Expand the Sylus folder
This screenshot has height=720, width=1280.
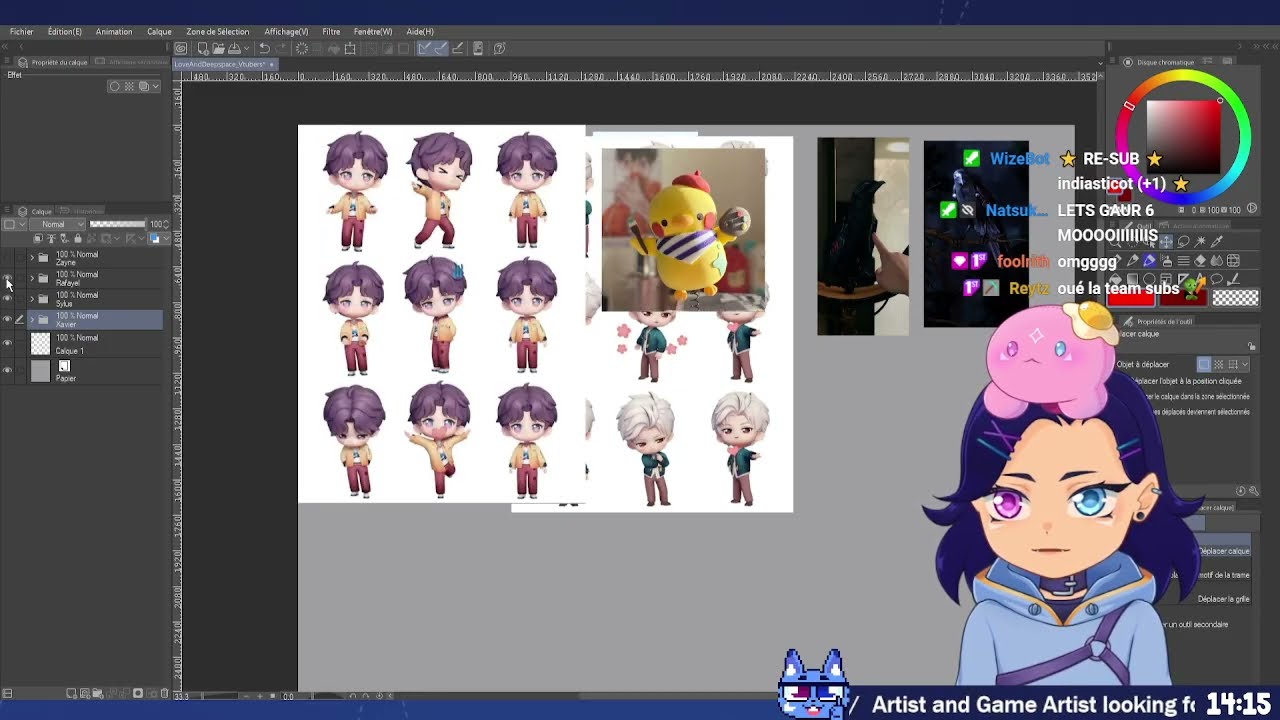pyautogui.click(x=31, y=299)
